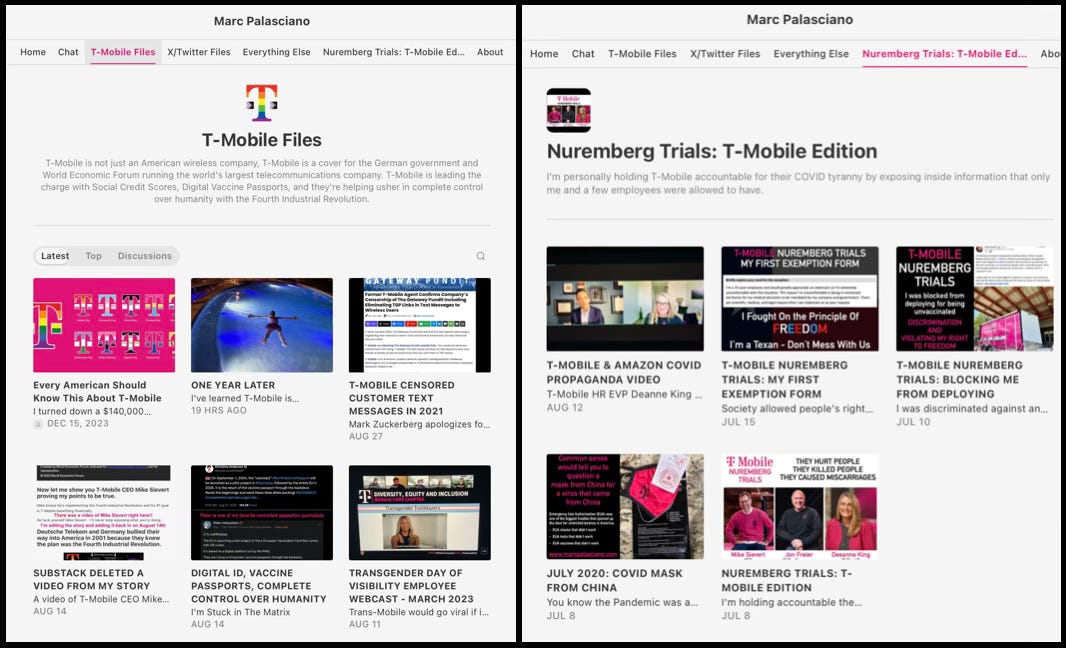Open Home tab in left window
The image size is (1066, 648).
(x=33, y=52)
